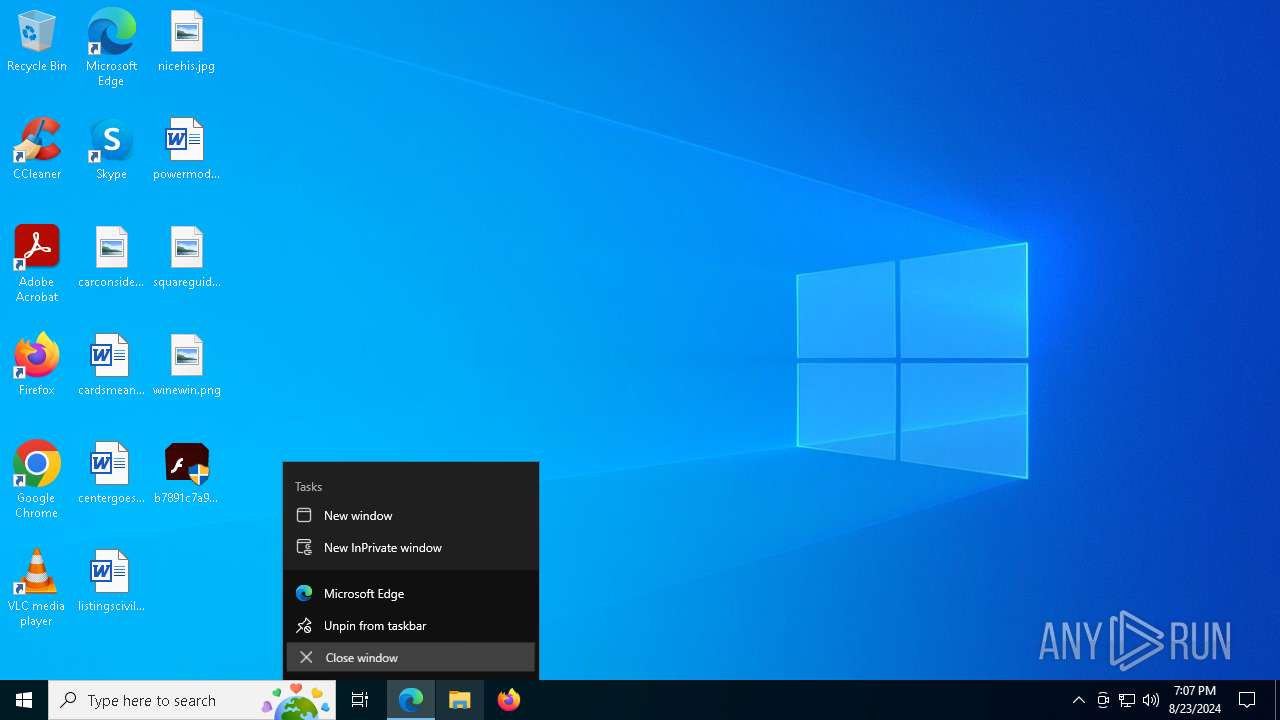Viewport: 1280px width, 720px height.
Task: Select Close window in the jump list
Action: [411, 658]
